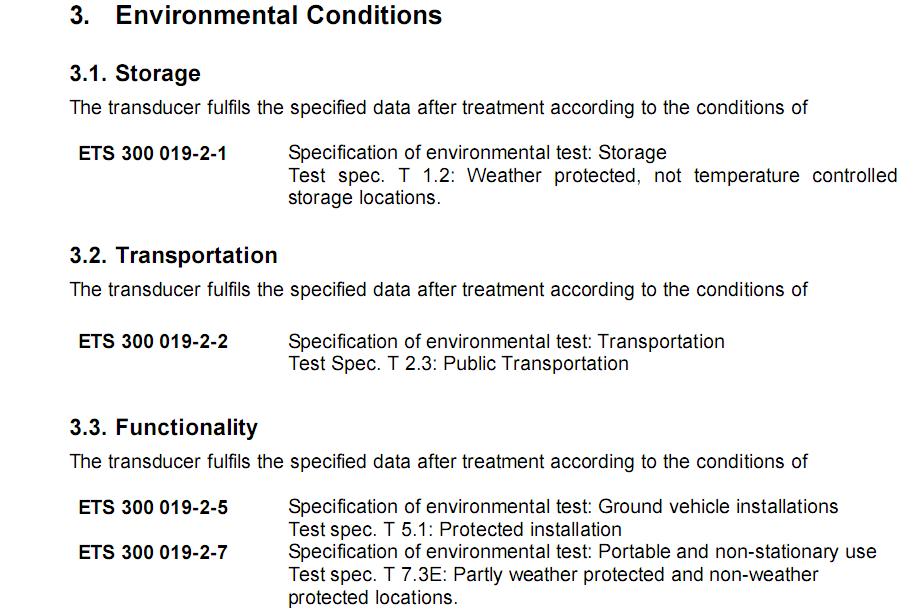Select the bold "ETS 300 019-2-1" standard label
Screen dimensions: 921x611
153,154
